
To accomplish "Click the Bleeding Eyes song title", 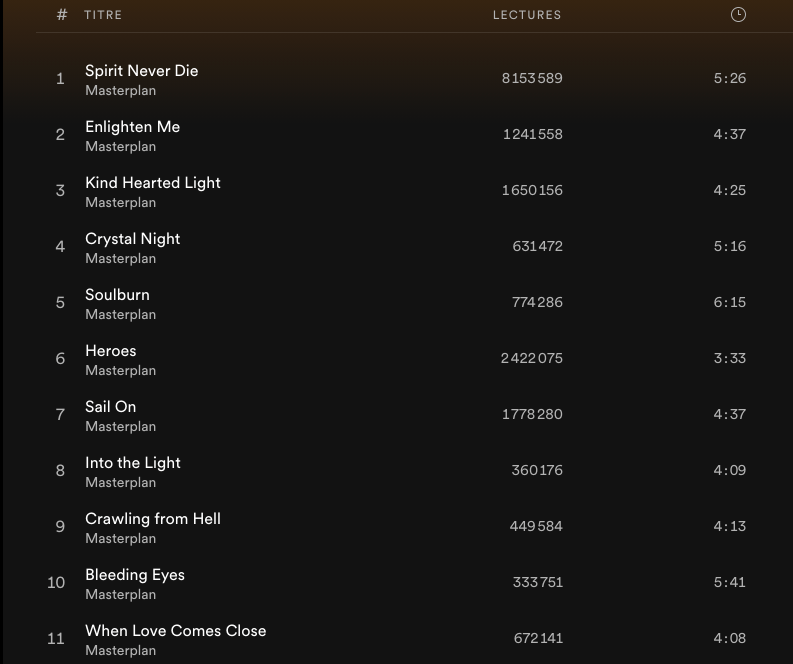I will click(x=134, y=575).
